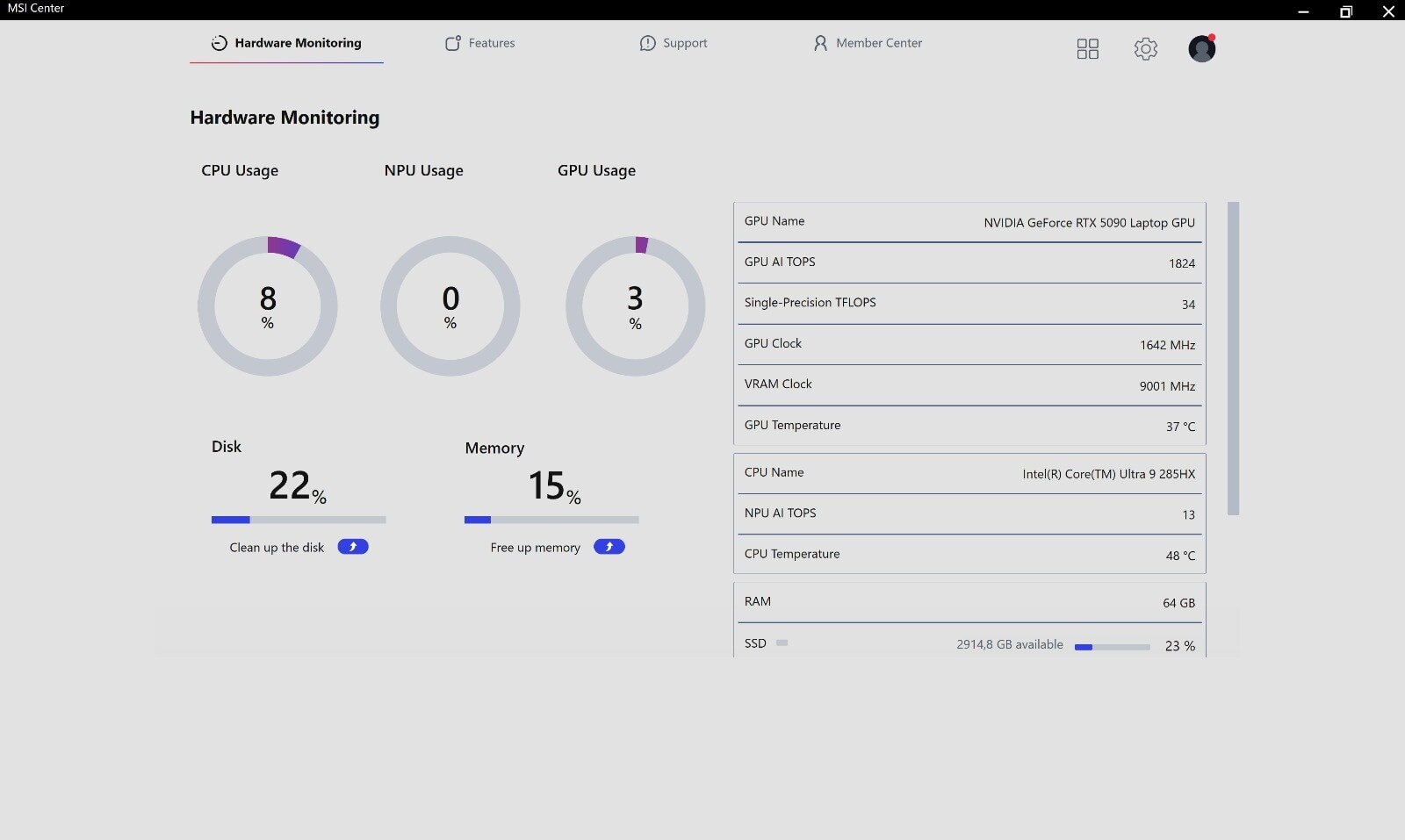
Task: Click 'Intel(R) Core(TM) Ultra 9 285HX' text
Action: pos(1108,474)
